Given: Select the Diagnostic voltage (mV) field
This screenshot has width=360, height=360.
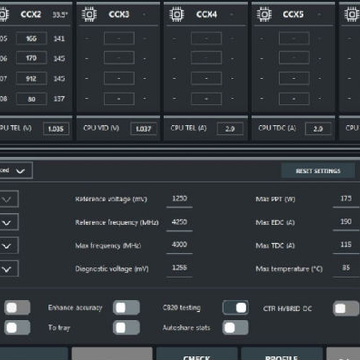Looking at the screenshot, I should [179, 268].
